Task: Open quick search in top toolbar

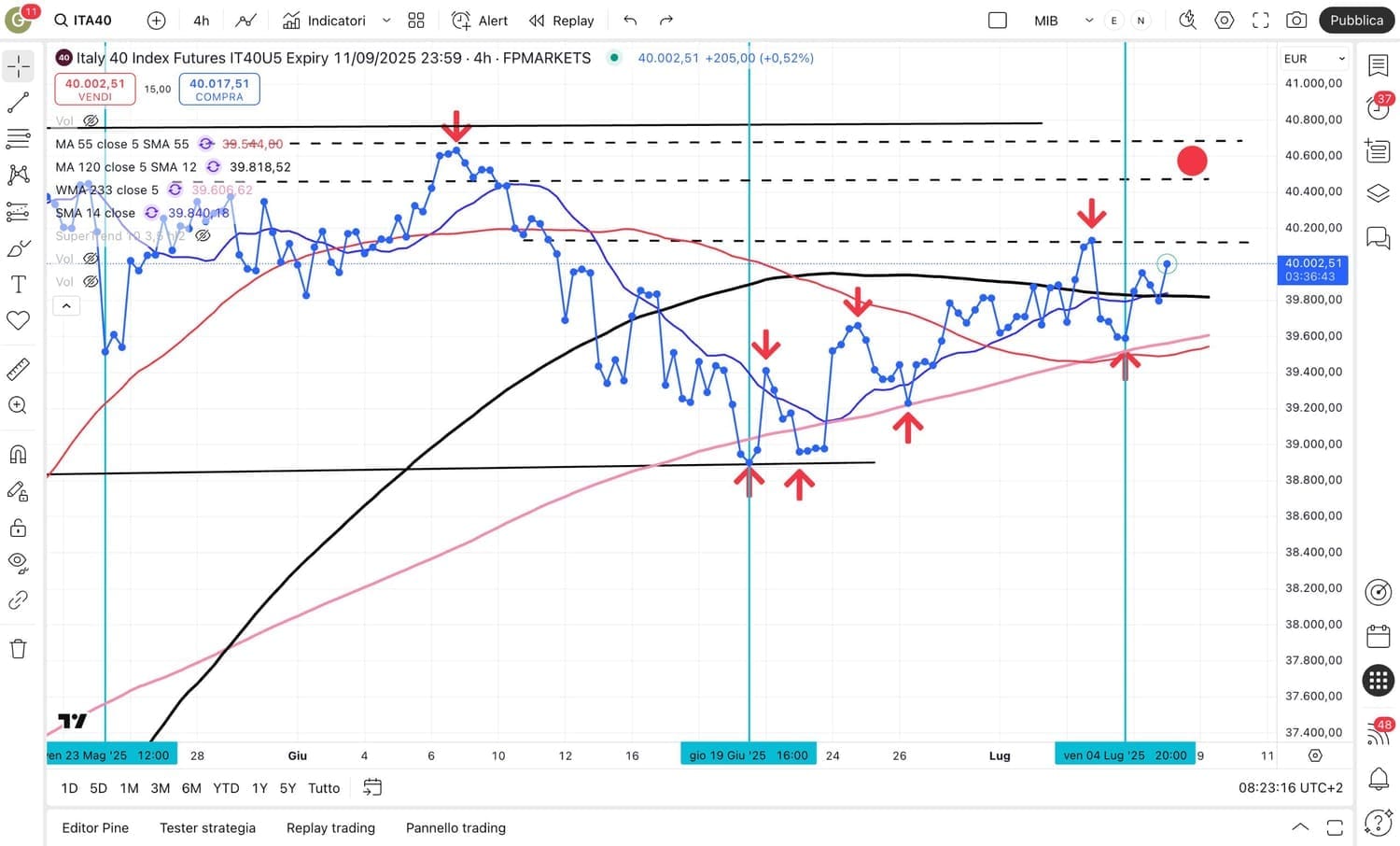Action: (1187, 20)
